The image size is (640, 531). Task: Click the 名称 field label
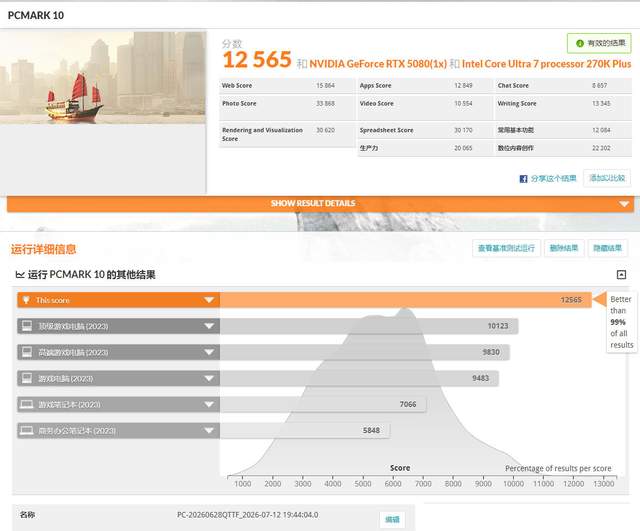tap(27, 515)
